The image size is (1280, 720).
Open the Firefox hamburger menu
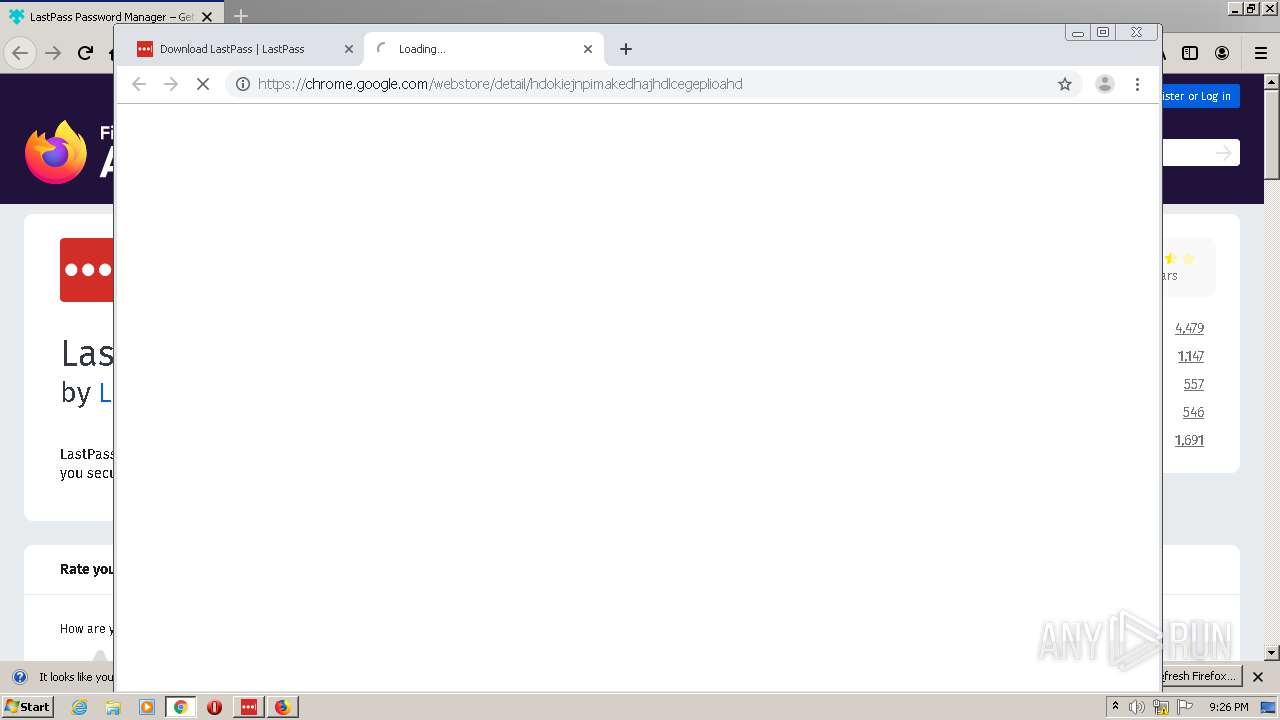1260,53
